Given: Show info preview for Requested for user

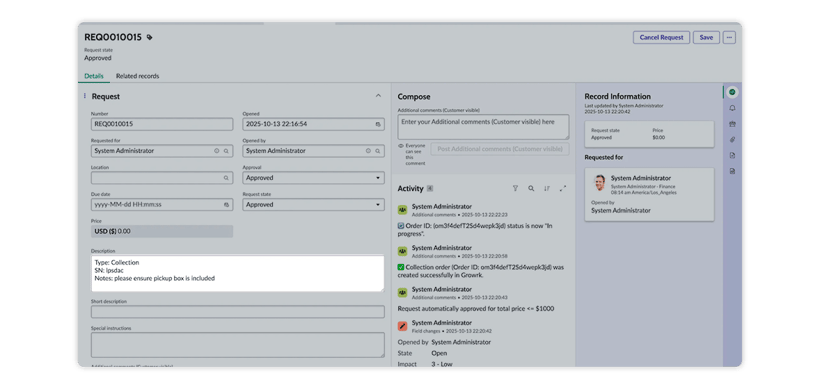Looking at the screenshot, I should coord(217,151).
